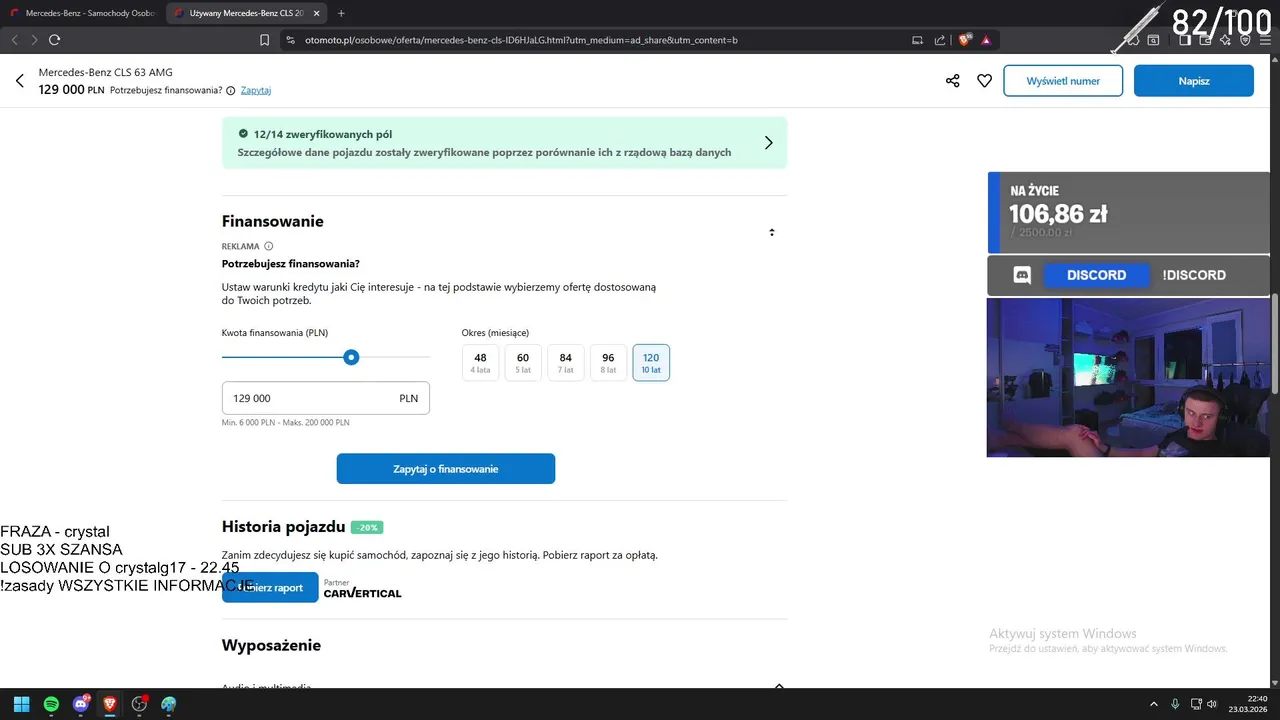This screenshot has width=1280, height=720.
Task: Switch to Mercedes-Benz Samochody Osobowe tab
Action: (83, 13)
